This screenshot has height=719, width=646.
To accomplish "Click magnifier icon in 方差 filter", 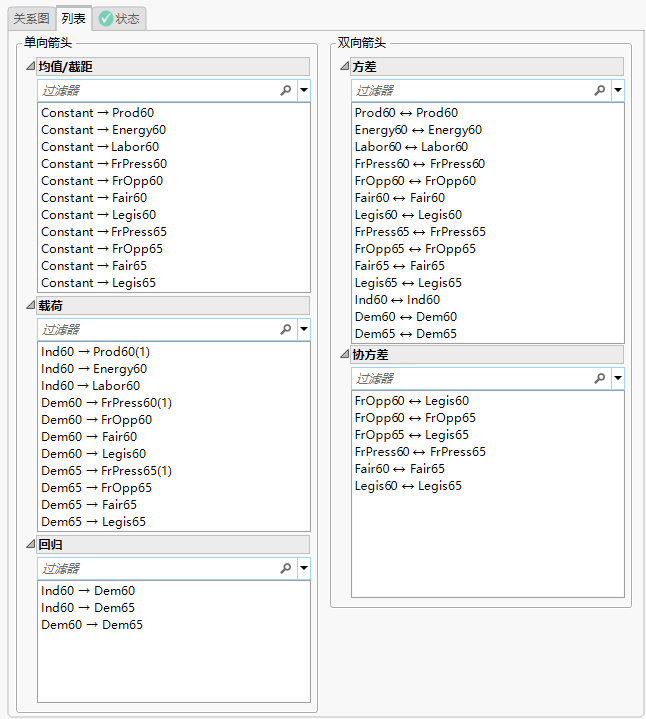I will (600, 90).
